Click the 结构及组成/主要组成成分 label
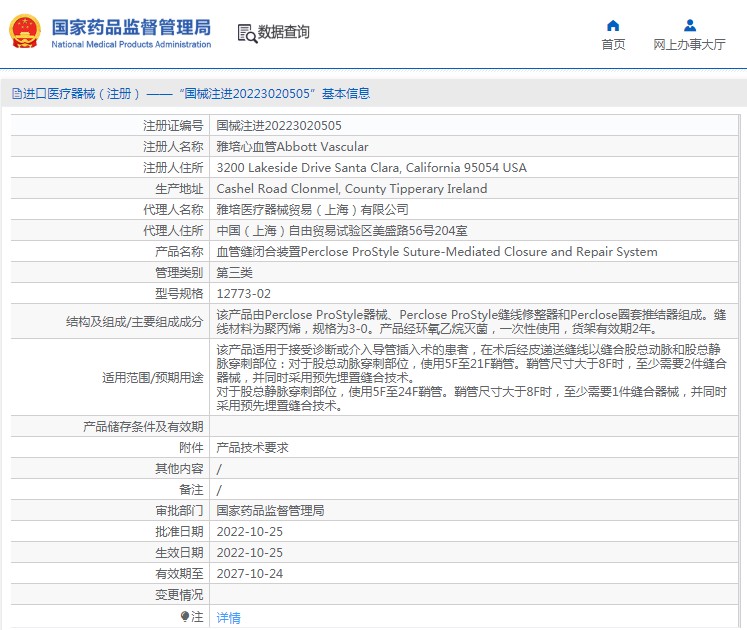The image size is (747, 630). tap(135, 322)
